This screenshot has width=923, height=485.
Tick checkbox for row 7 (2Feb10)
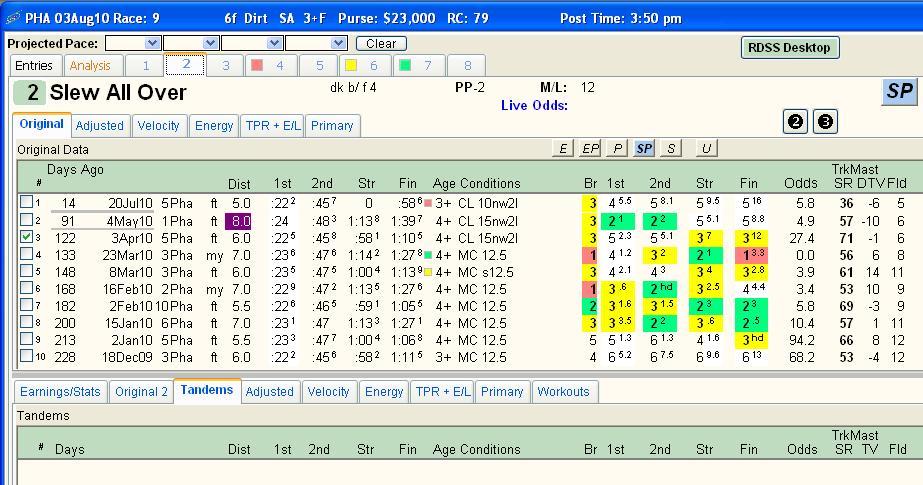pos(26,305)
